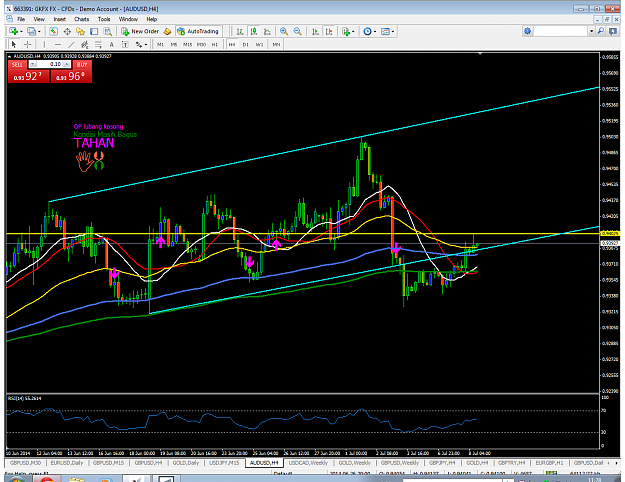
Task: Open the Windows Start button
Action: 15,479
